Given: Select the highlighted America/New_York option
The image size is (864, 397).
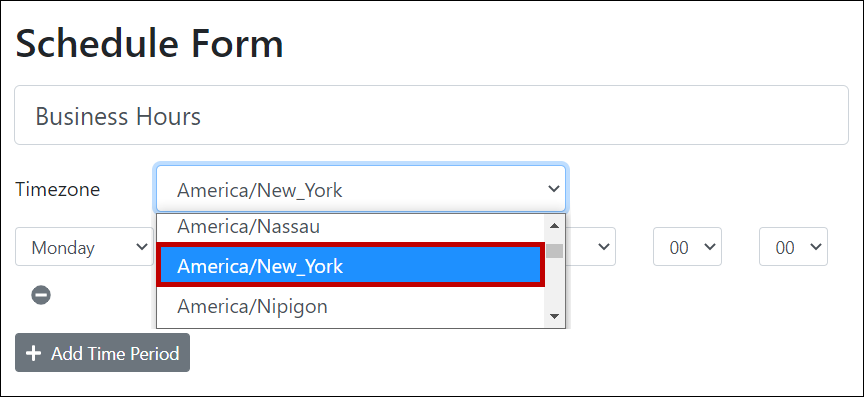Looking at the screenshot, I should tap(351, 266).
